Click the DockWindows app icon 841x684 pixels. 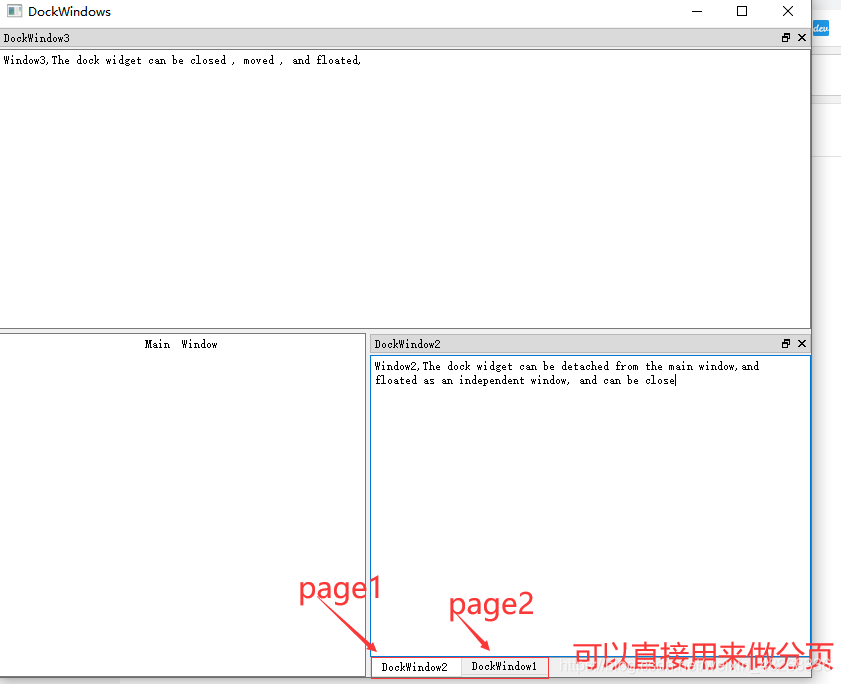(14, 11)
